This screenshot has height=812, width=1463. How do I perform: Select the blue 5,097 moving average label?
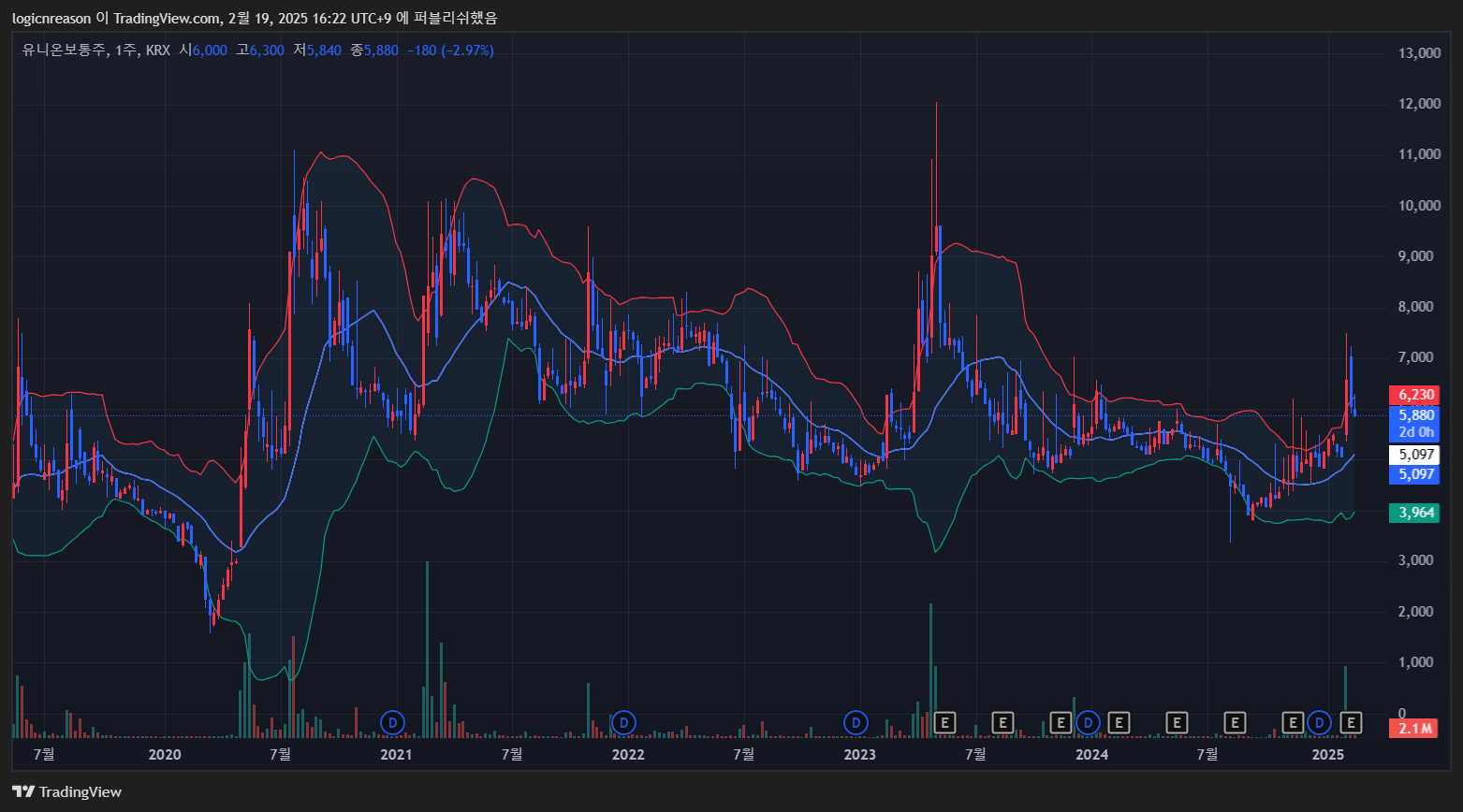pyautogui.click(x=1416, y=474)
